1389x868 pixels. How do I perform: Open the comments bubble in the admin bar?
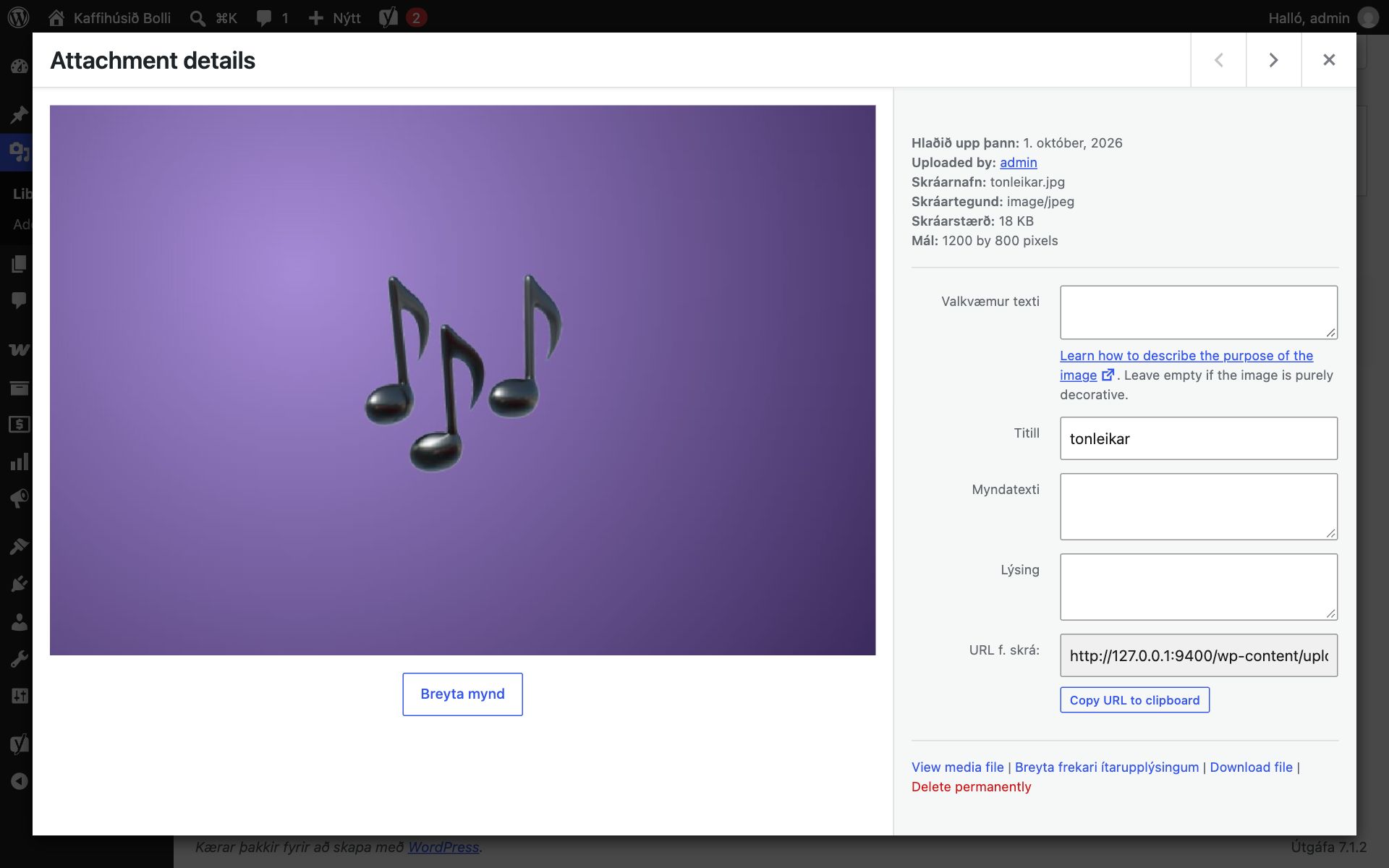pos(273,17)
